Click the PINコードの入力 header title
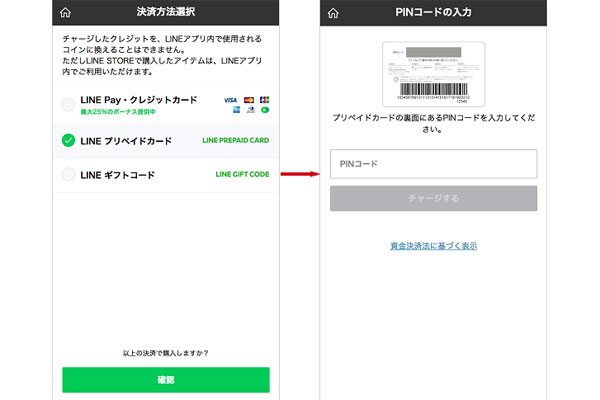 (434, 12)
